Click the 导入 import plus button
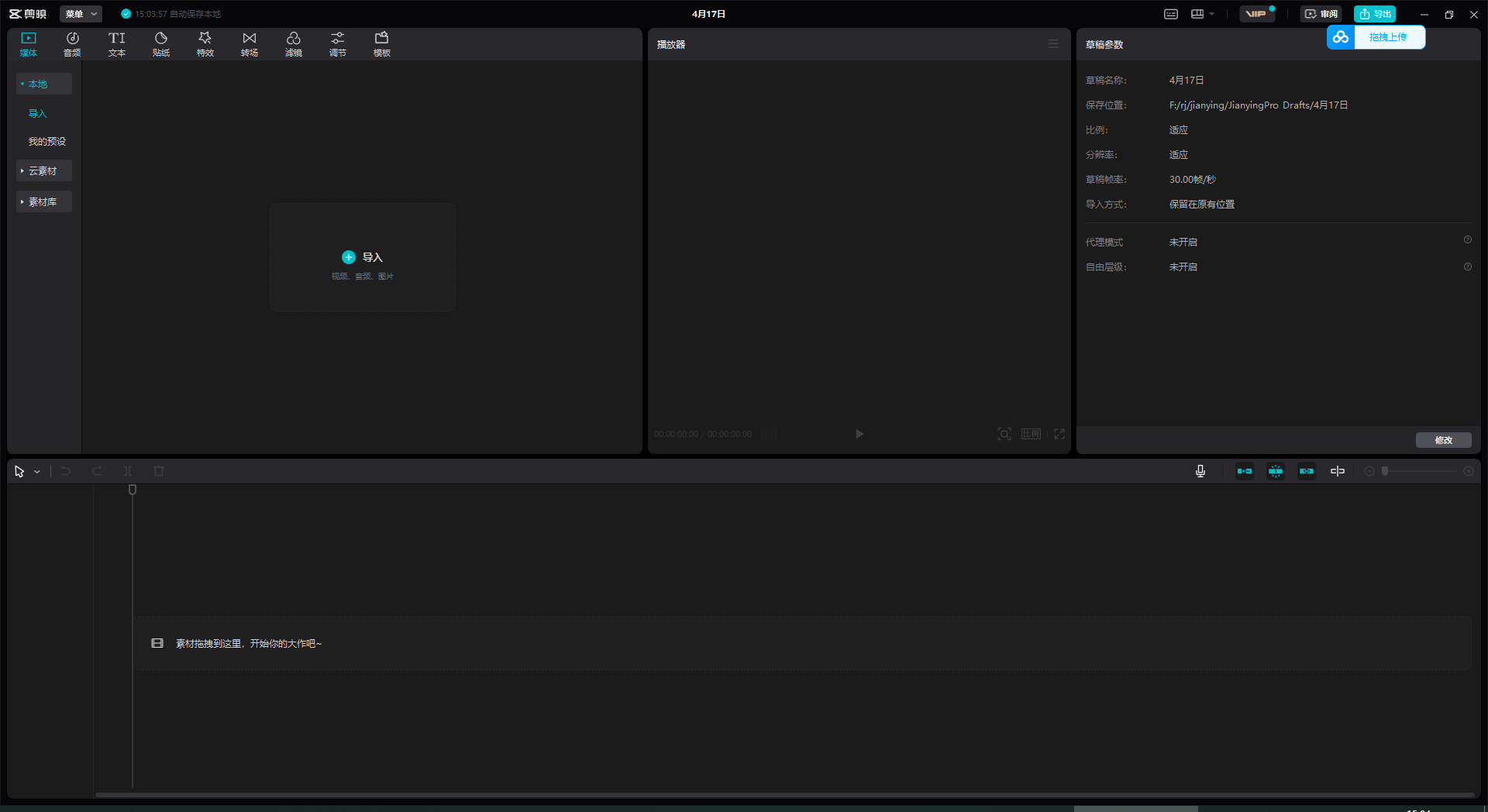 coord(349,257)
